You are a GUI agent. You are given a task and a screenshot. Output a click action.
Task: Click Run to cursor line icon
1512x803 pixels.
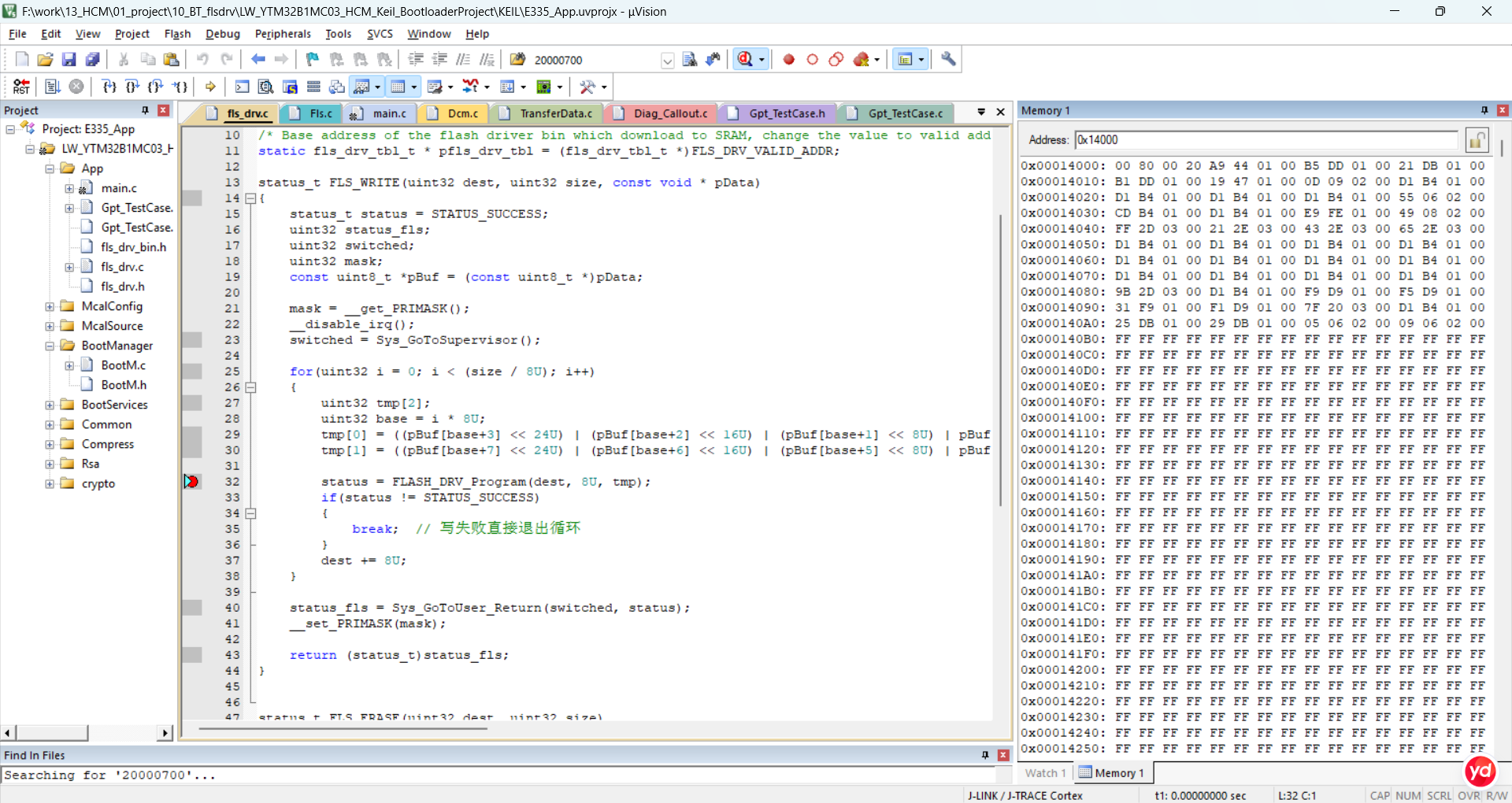[180, 87]
